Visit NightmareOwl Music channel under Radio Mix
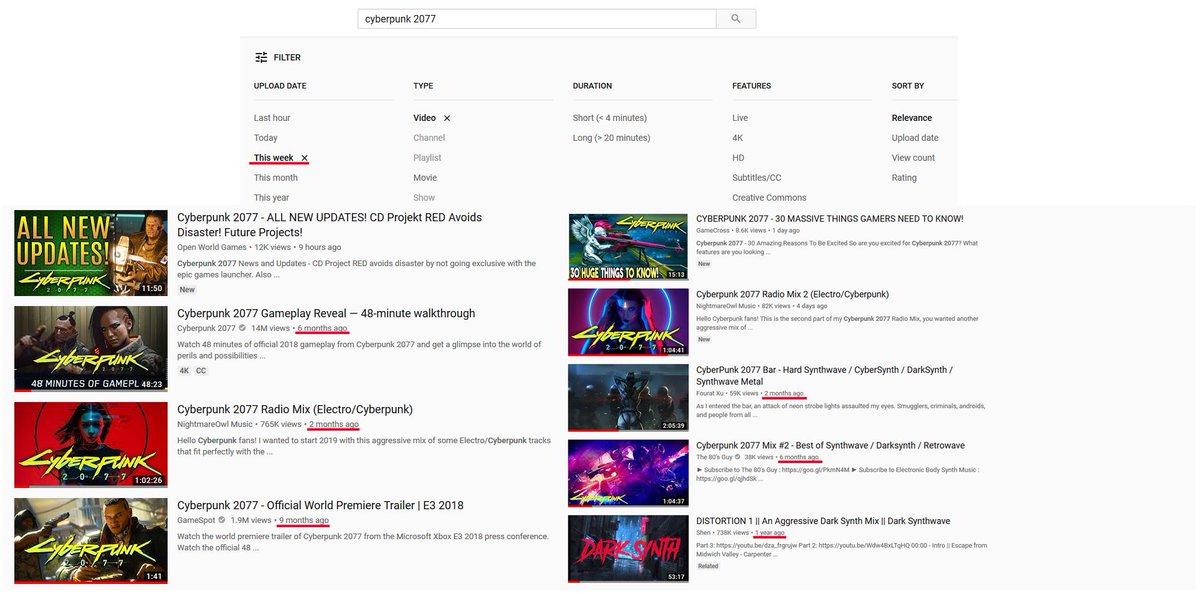Viewport: 1200px width, 594px height. pos(214,424)
